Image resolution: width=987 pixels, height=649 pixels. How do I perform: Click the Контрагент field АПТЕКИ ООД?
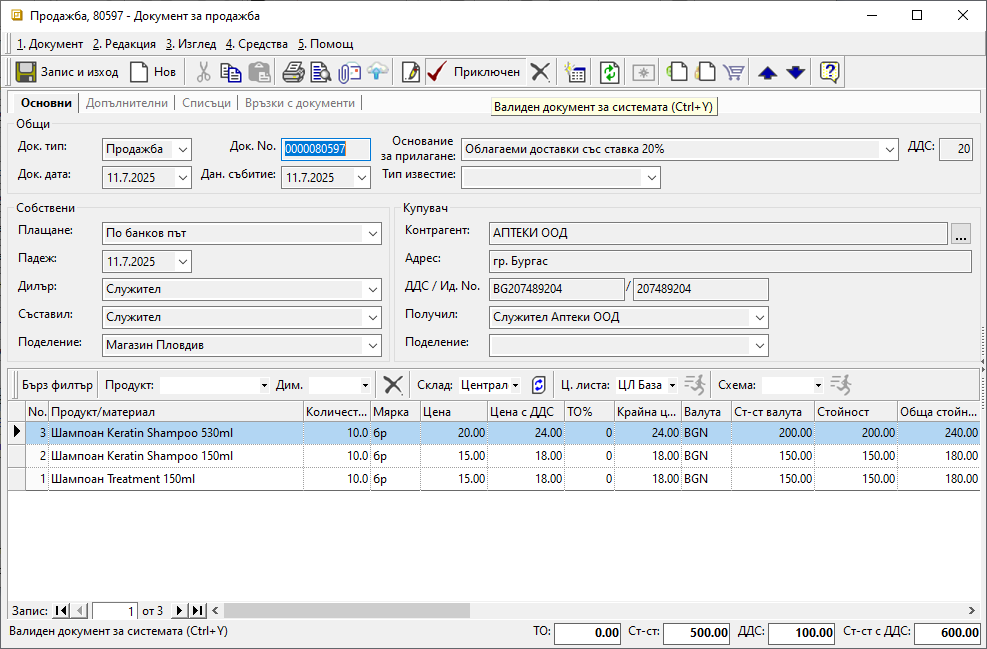[718, 234]
